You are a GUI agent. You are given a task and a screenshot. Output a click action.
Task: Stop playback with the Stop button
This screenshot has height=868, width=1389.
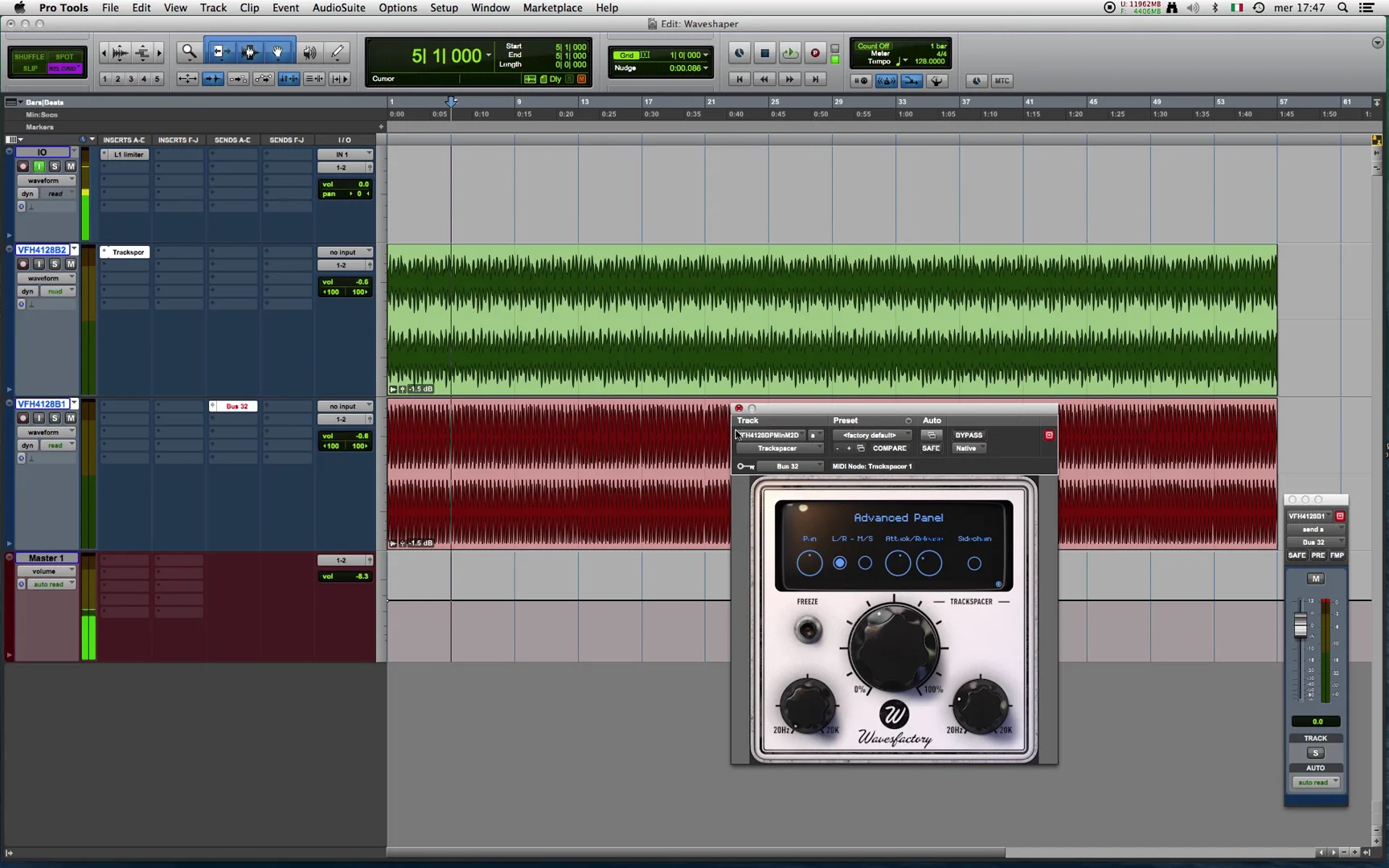(x=764, y=53)
